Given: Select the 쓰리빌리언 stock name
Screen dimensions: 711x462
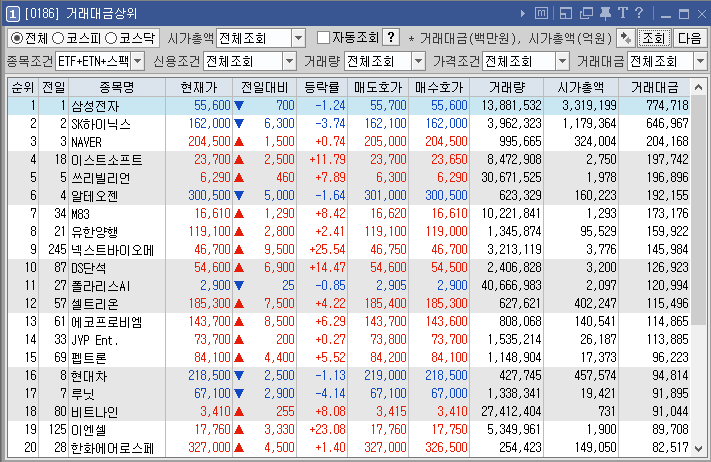Looking at the screenshot, I should [x=101, y=178].
